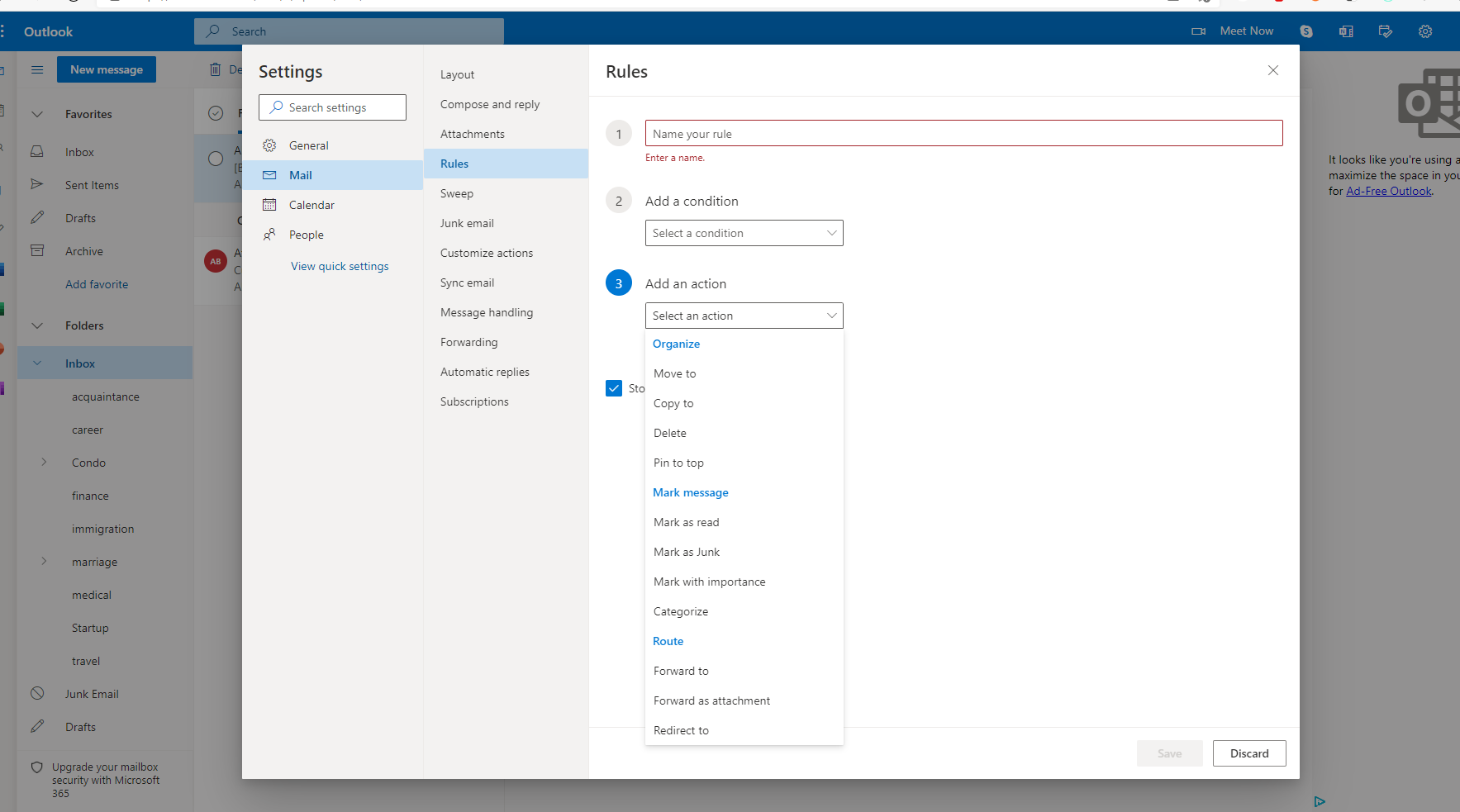The width and height of the screenshot is (1460, 812).
Task: Click the Mail envelope icon in Settings
Action: pyautogui.click(x=269, y=175)
